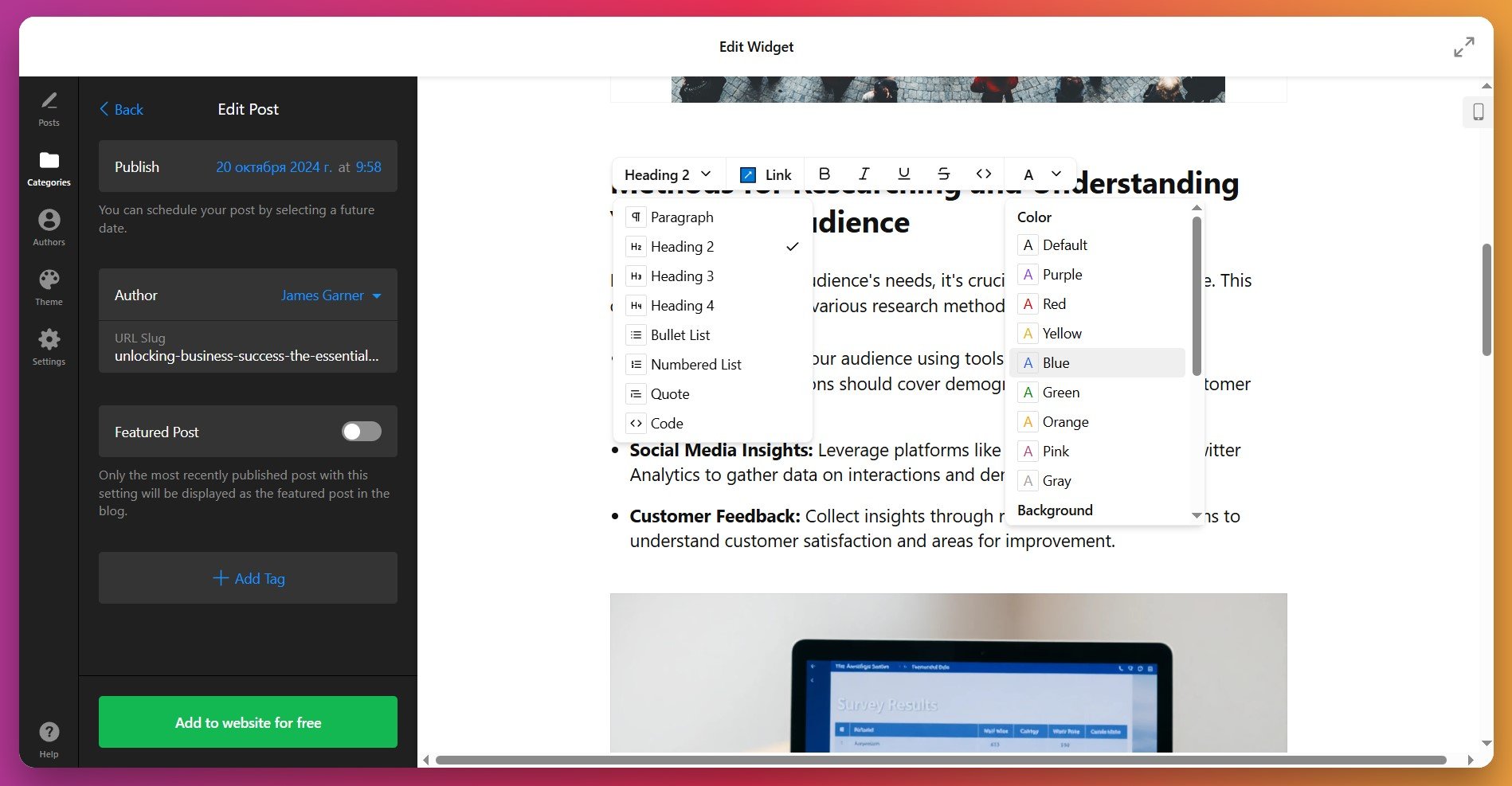The width and height of the screenshot is (1512, 786).
Task: Apply bold formatting in the toolbar
Action: (825, 174)
